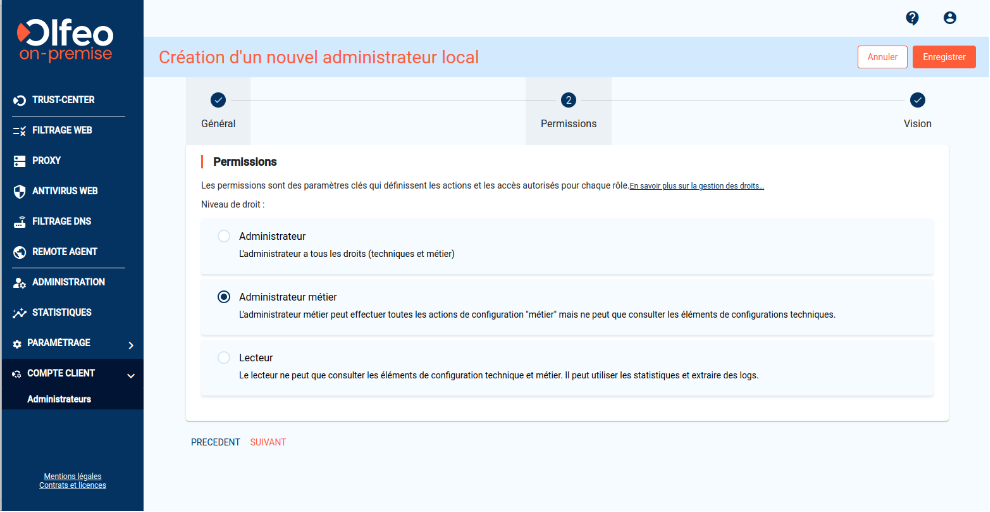The image size is (990, 512).
Task: Collapse the Compte Client section
Action: pos(130,375)
